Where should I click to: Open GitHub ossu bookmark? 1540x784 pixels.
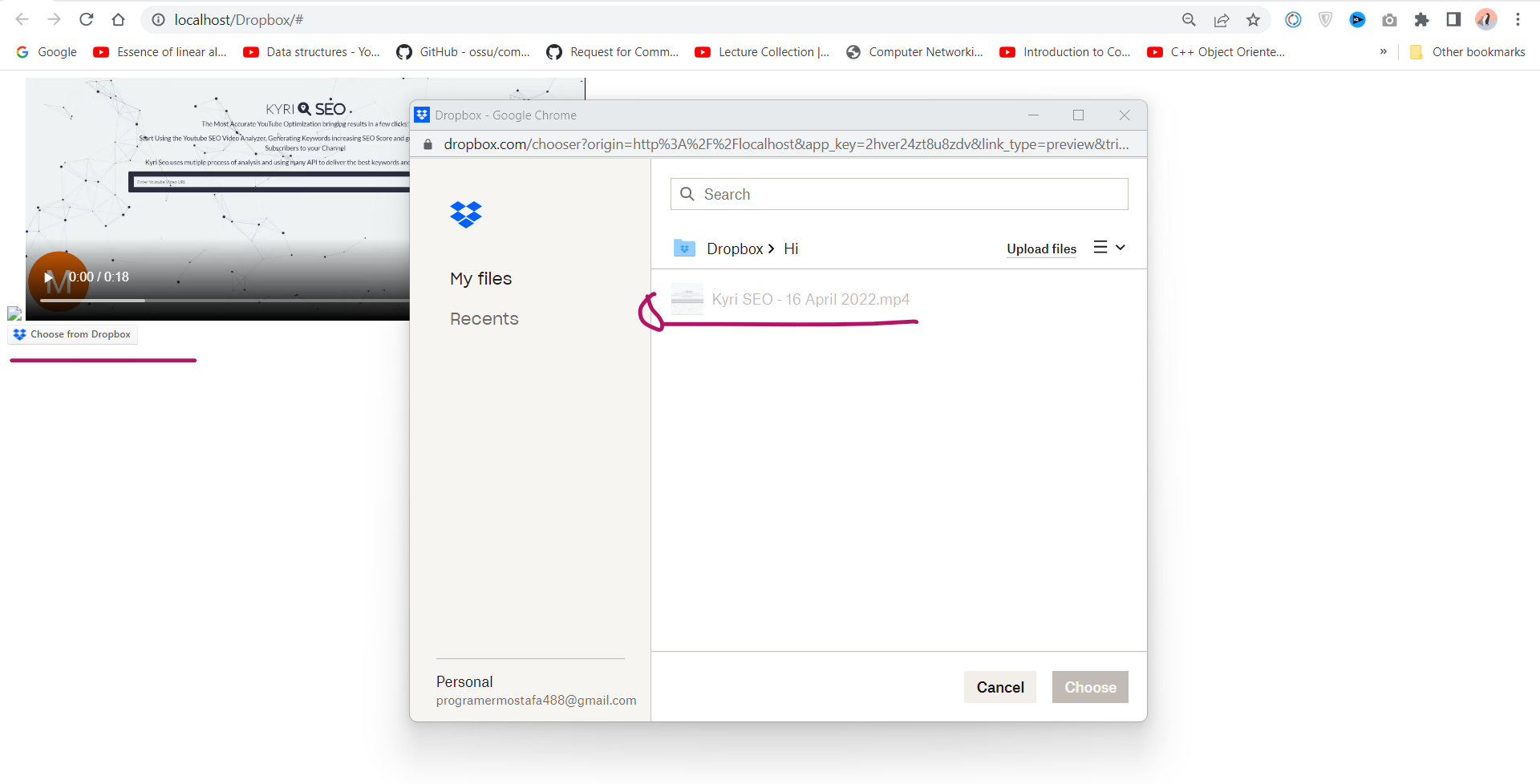point(464,52)
